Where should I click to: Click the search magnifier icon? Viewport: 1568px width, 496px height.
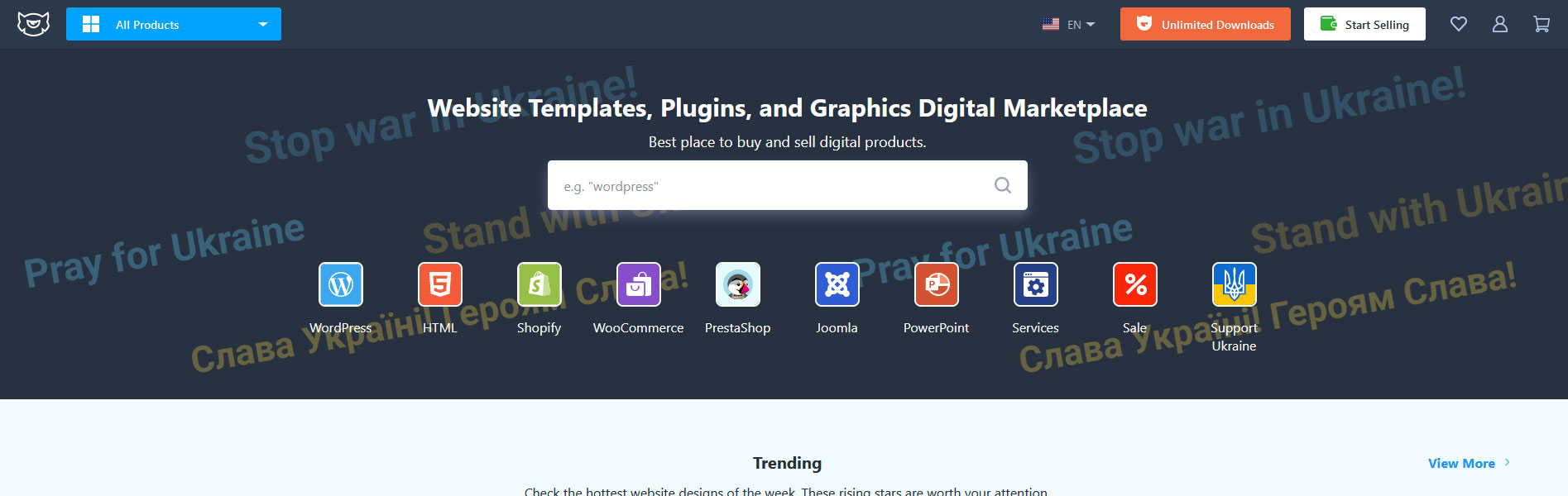pos(1002,185)
